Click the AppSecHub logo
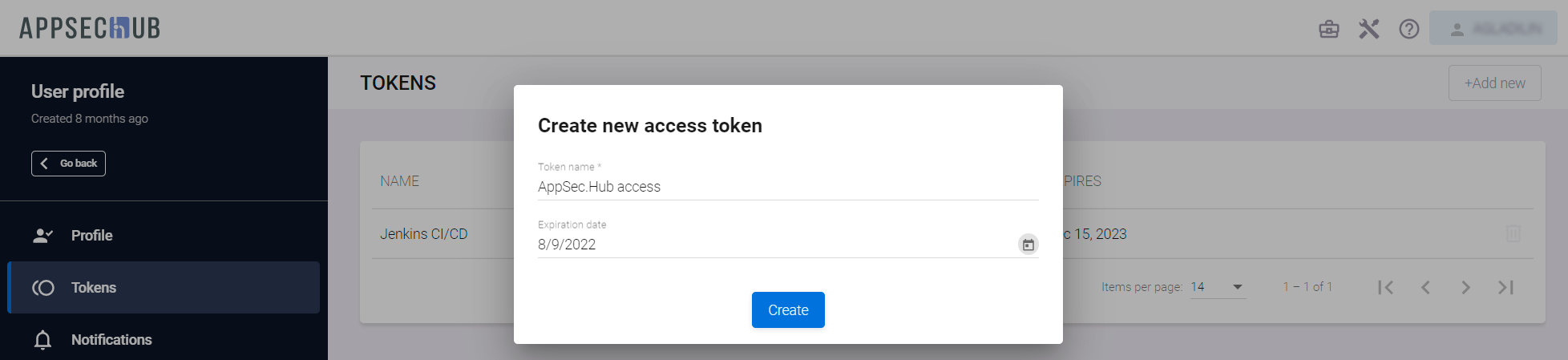The image size is (1568, 360). [90, 28]
